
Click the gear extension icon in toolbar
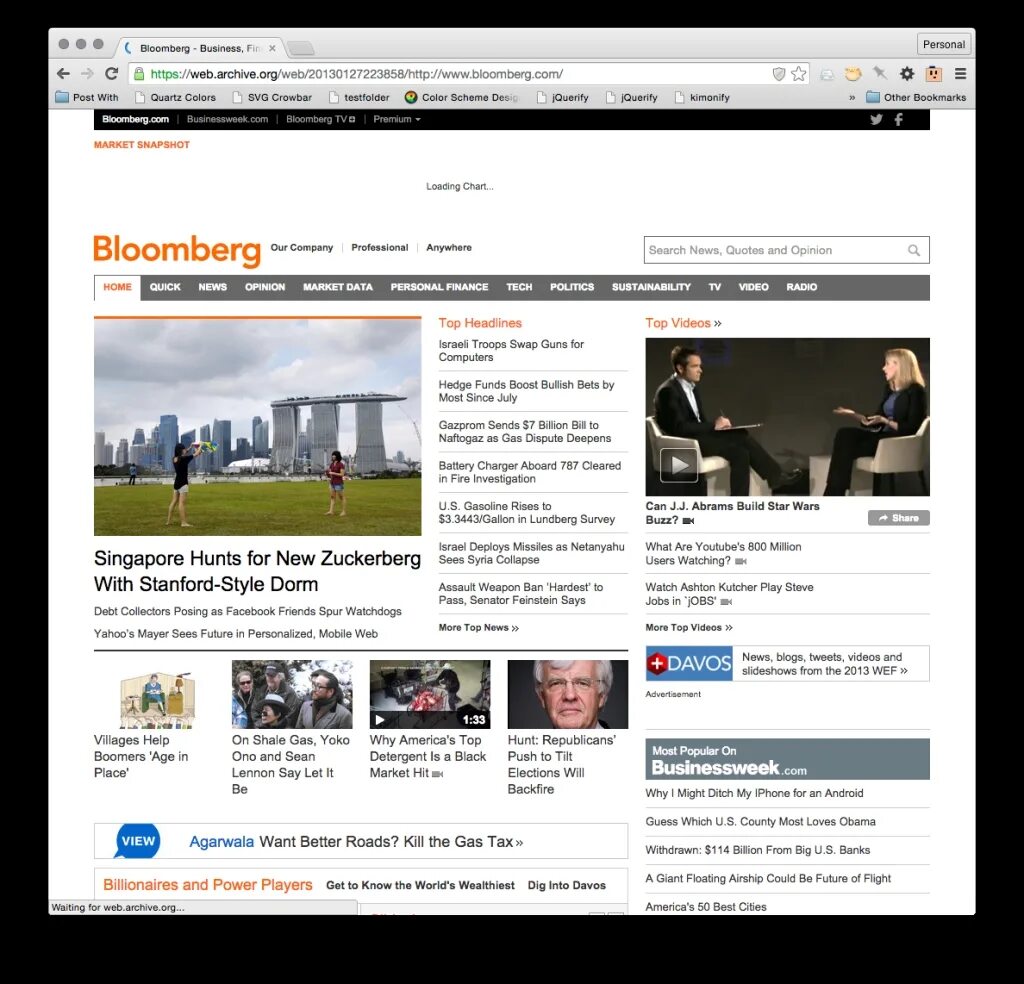[907, 74]
